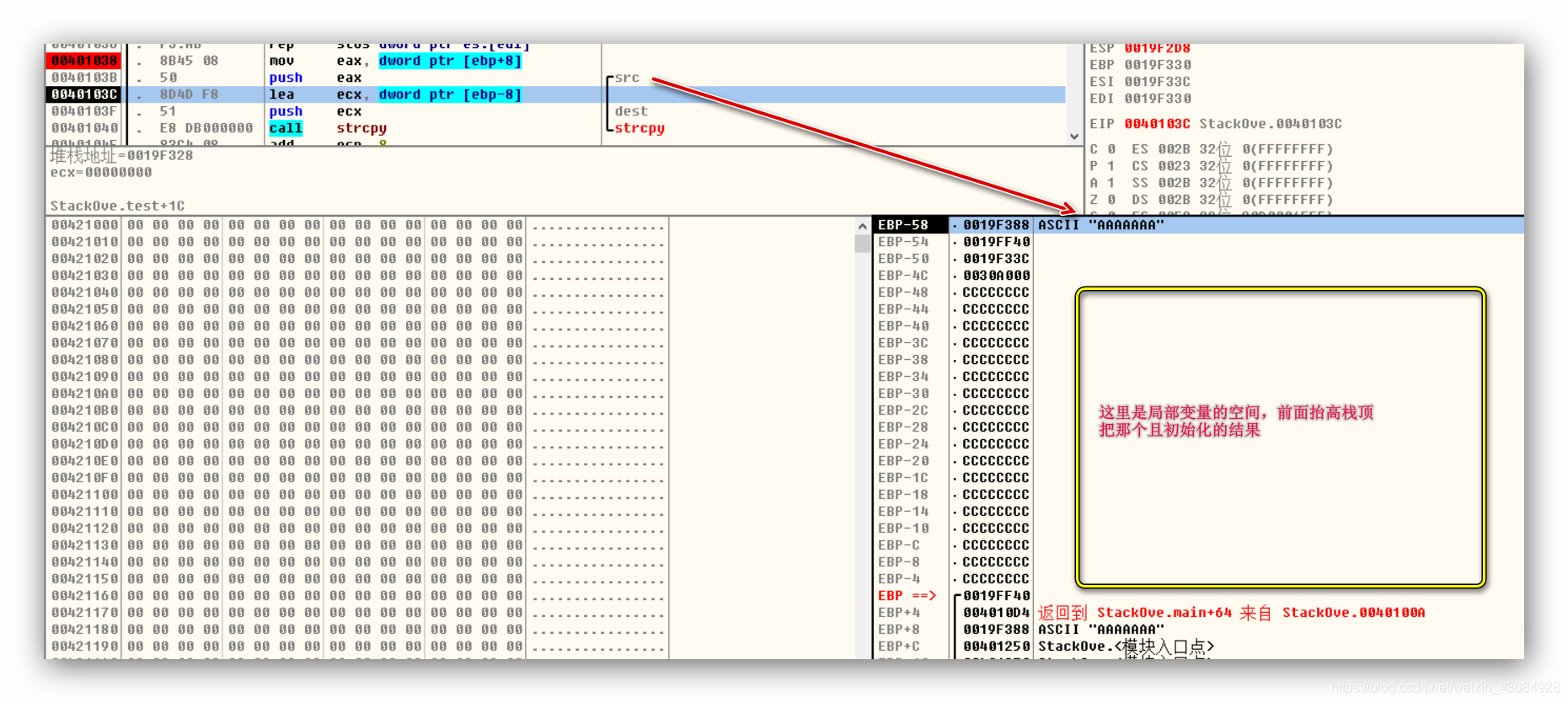Select disassembly address 00401040
The image size is (1568, 703).
[x=83, y=128]
